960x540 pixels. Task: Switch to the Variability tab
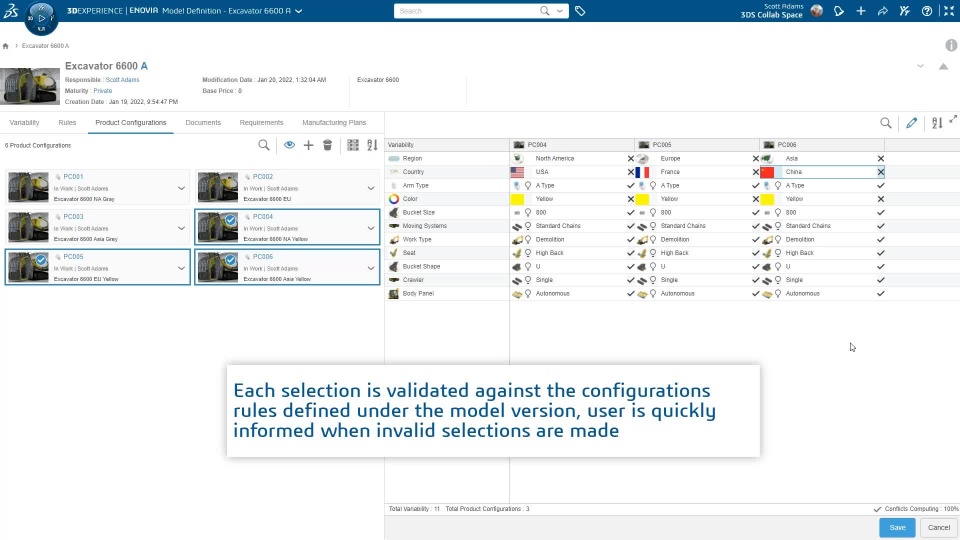[x=24, y=122]
